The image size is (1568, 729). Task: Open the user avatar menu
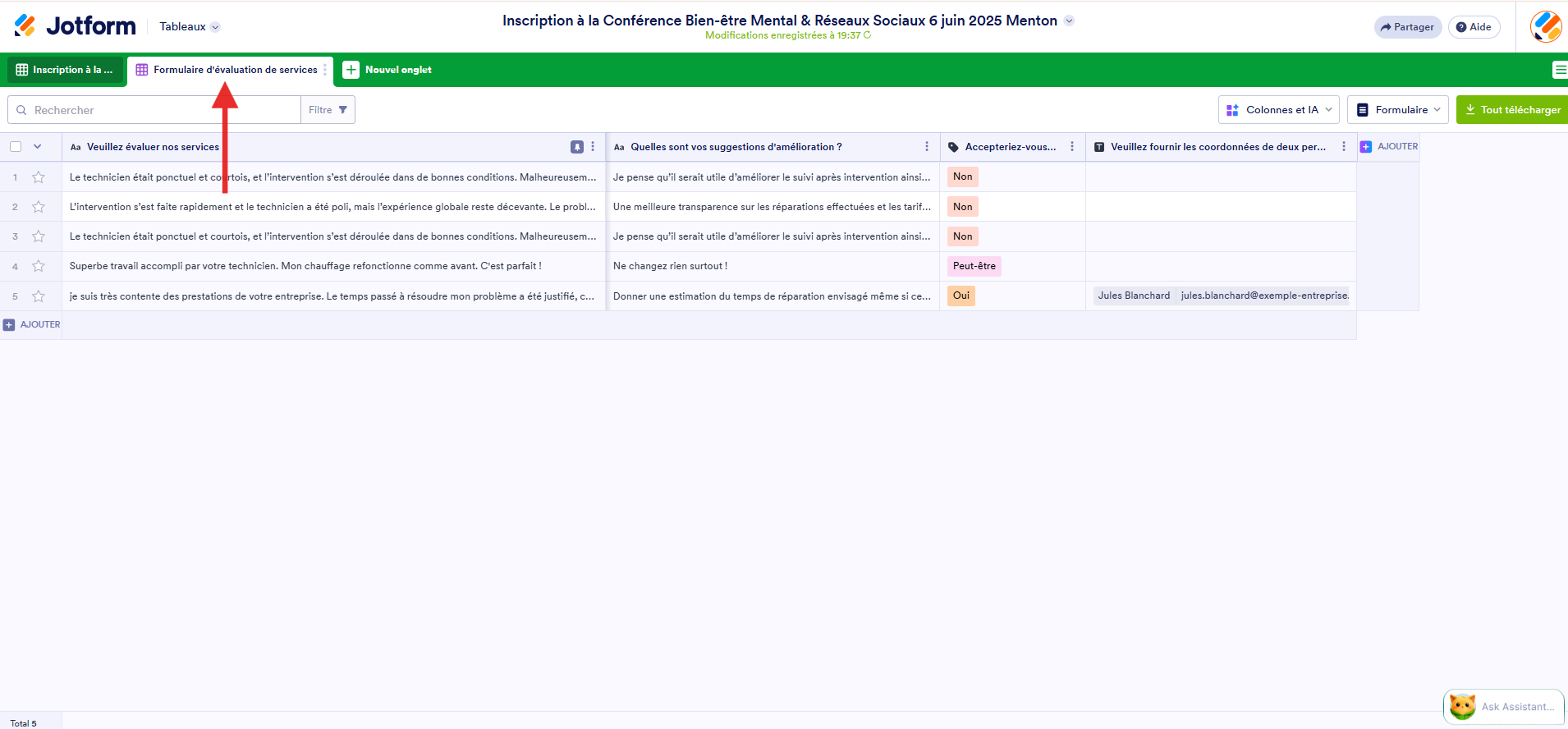point(1546,26)
